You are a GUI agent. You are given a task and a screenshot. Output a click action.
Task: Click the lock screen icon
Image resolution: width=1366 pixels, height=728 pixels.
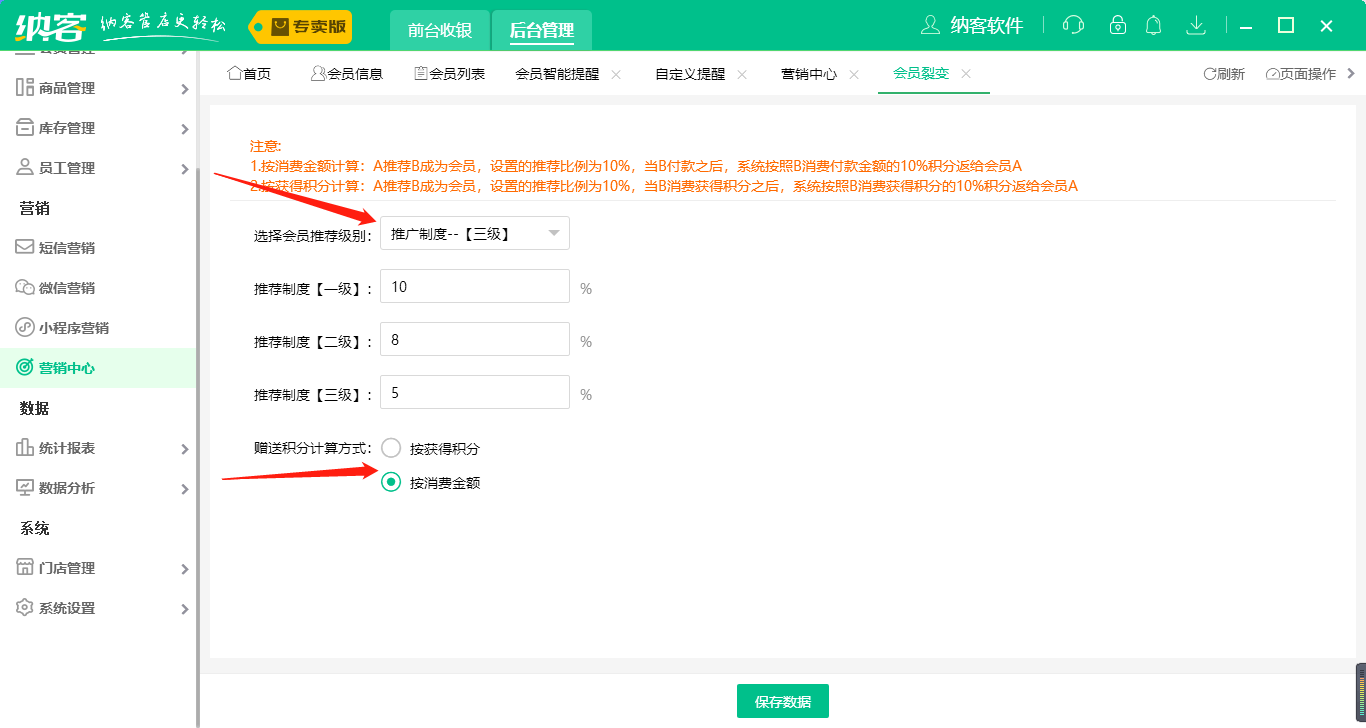(1117, 24)
